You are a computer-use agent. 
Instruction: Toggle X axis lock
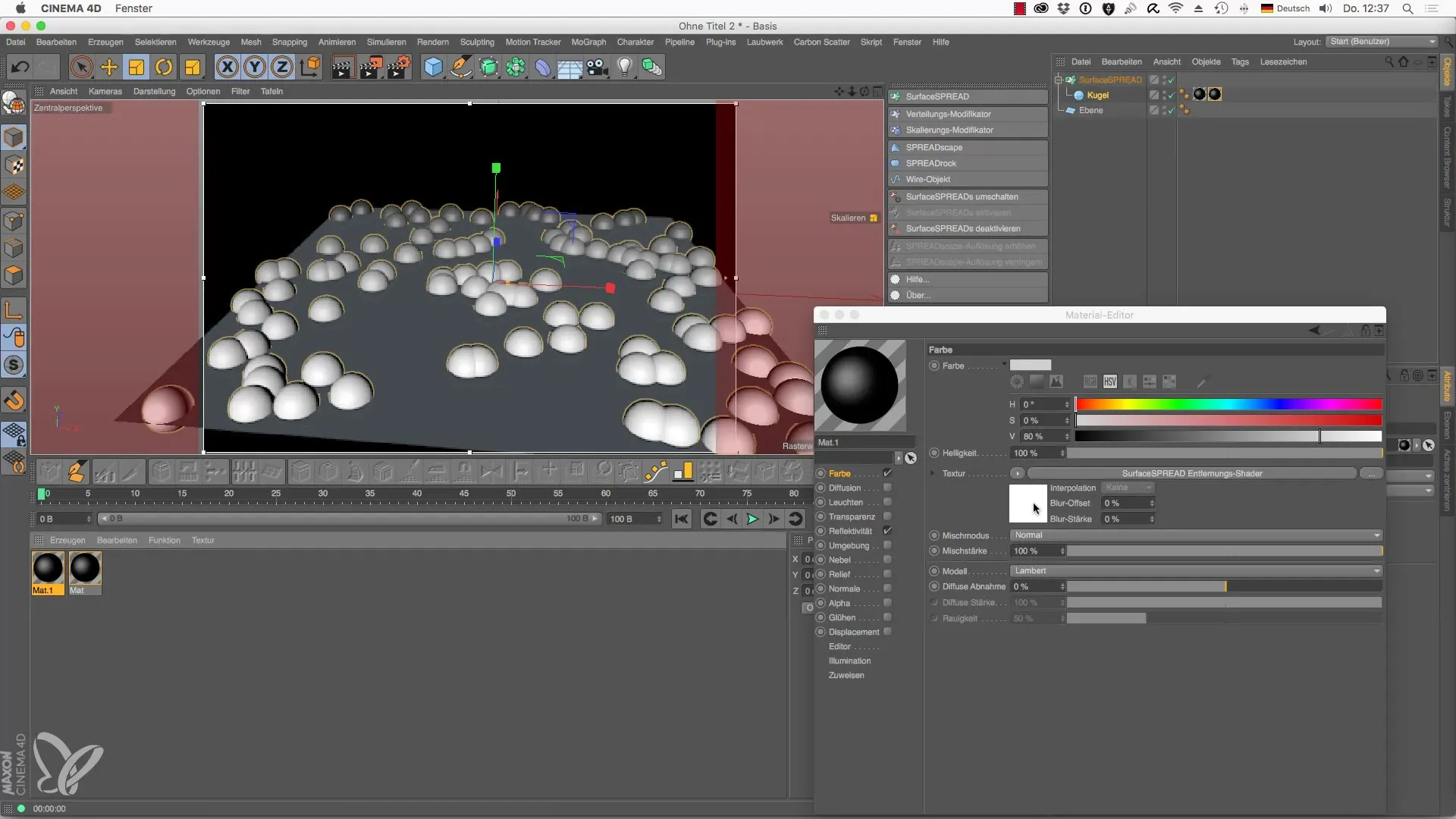[x=227, y=67]
